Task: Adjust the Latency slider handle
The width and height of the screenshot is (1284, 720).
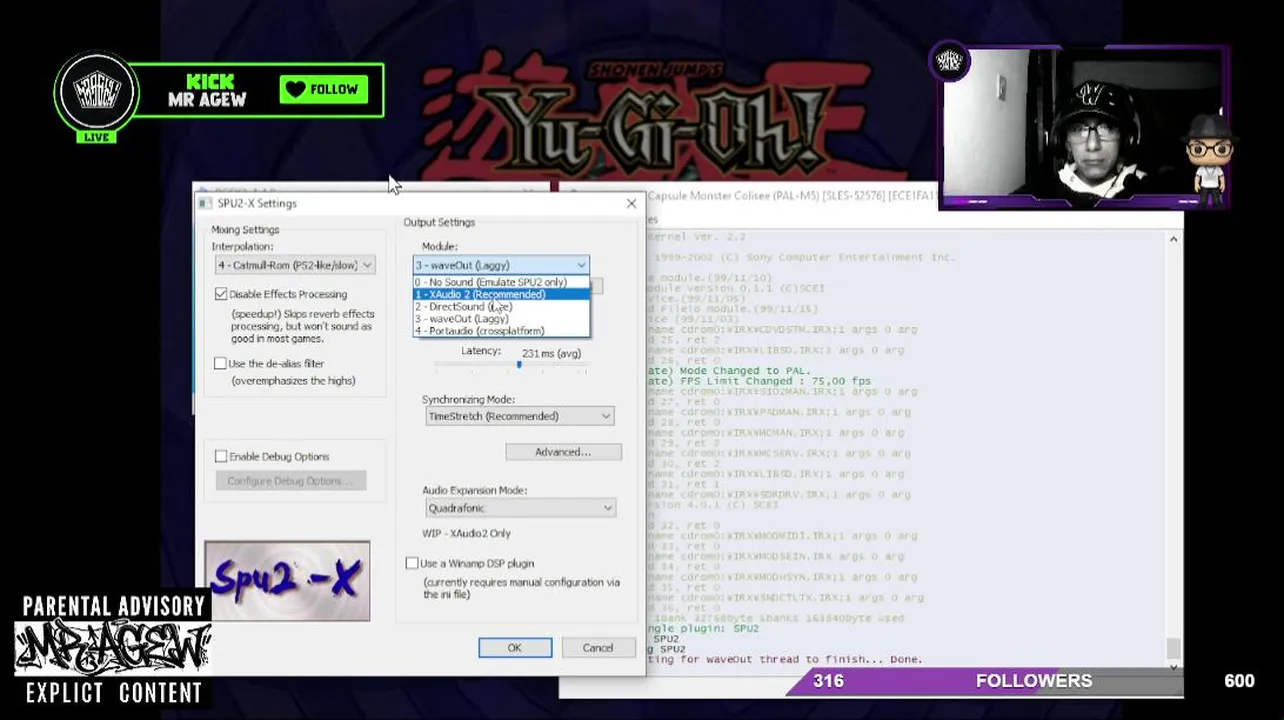Action: coord(519,366)
